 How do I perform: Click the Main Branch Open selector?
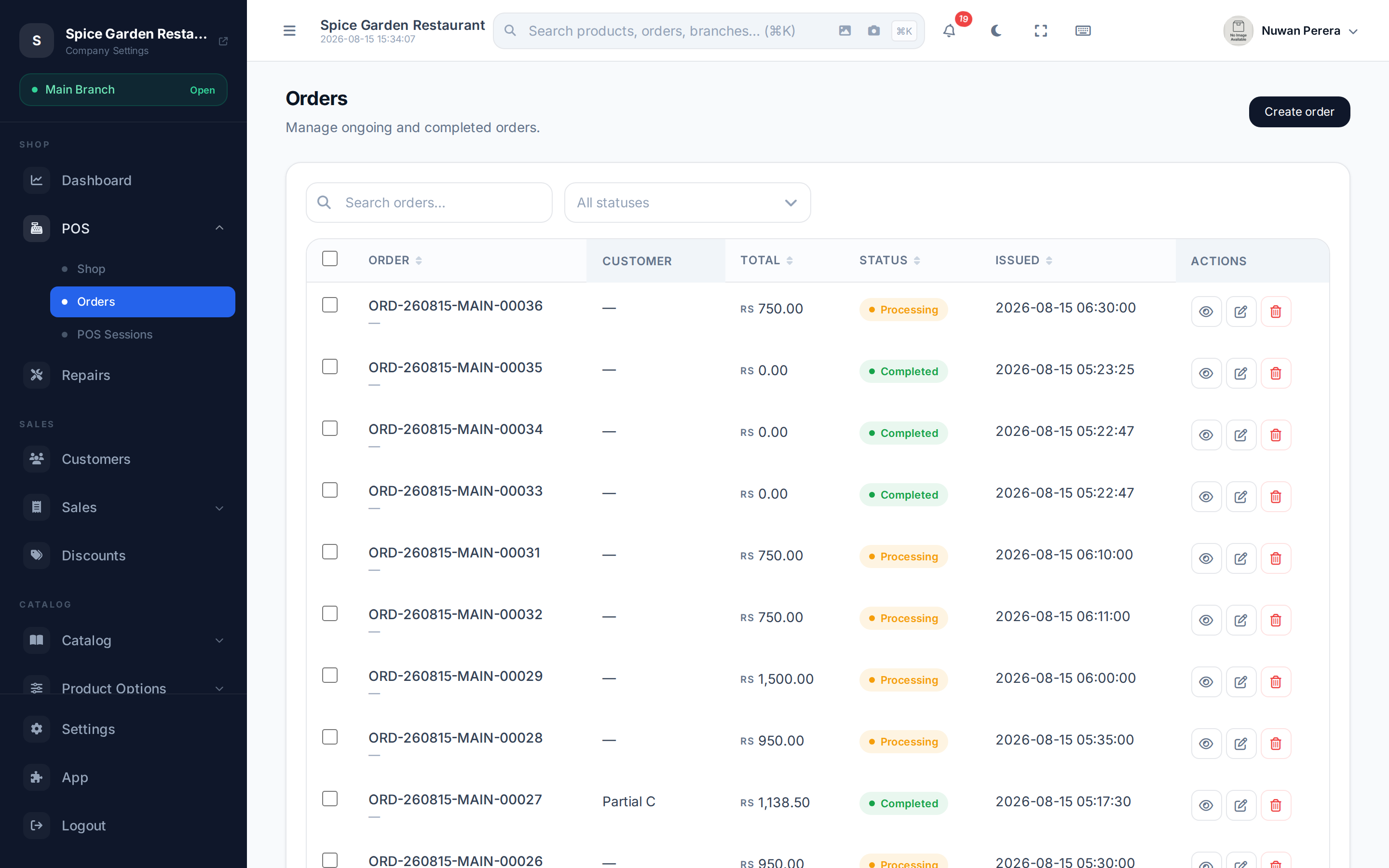tap(123, 90)
